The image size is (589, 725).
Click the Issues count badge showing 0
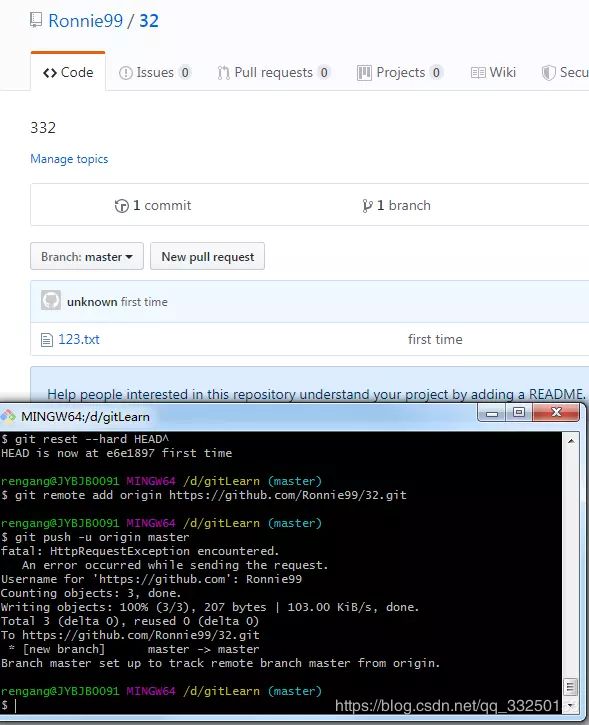[x=185, y=73]
